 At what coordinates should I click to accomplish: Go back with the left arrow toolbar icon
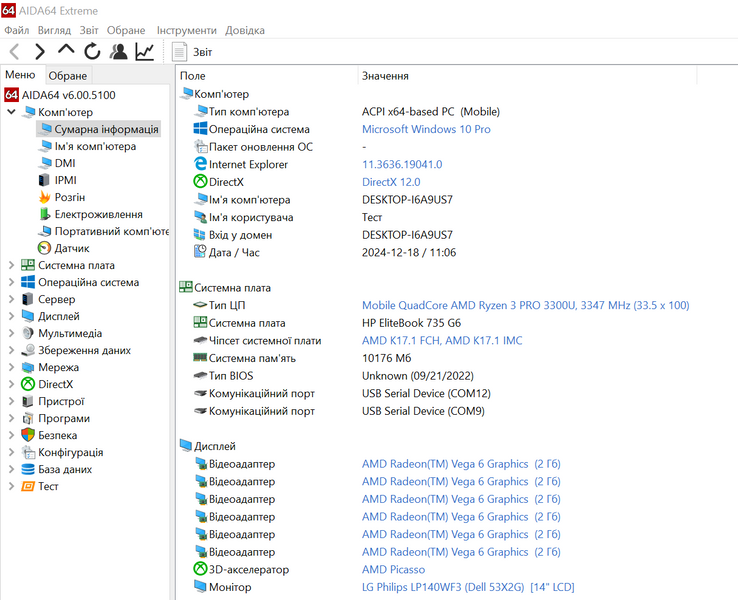(15, 51)
